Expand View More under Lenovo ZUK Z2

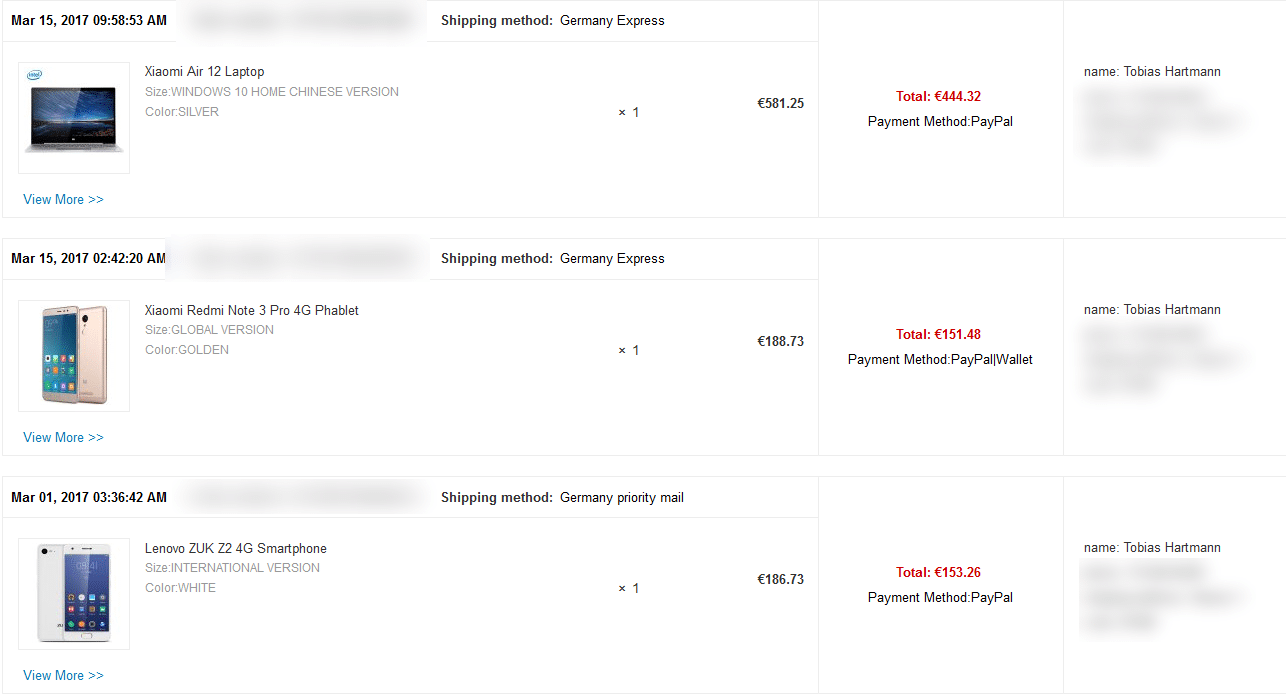[63, 676]
